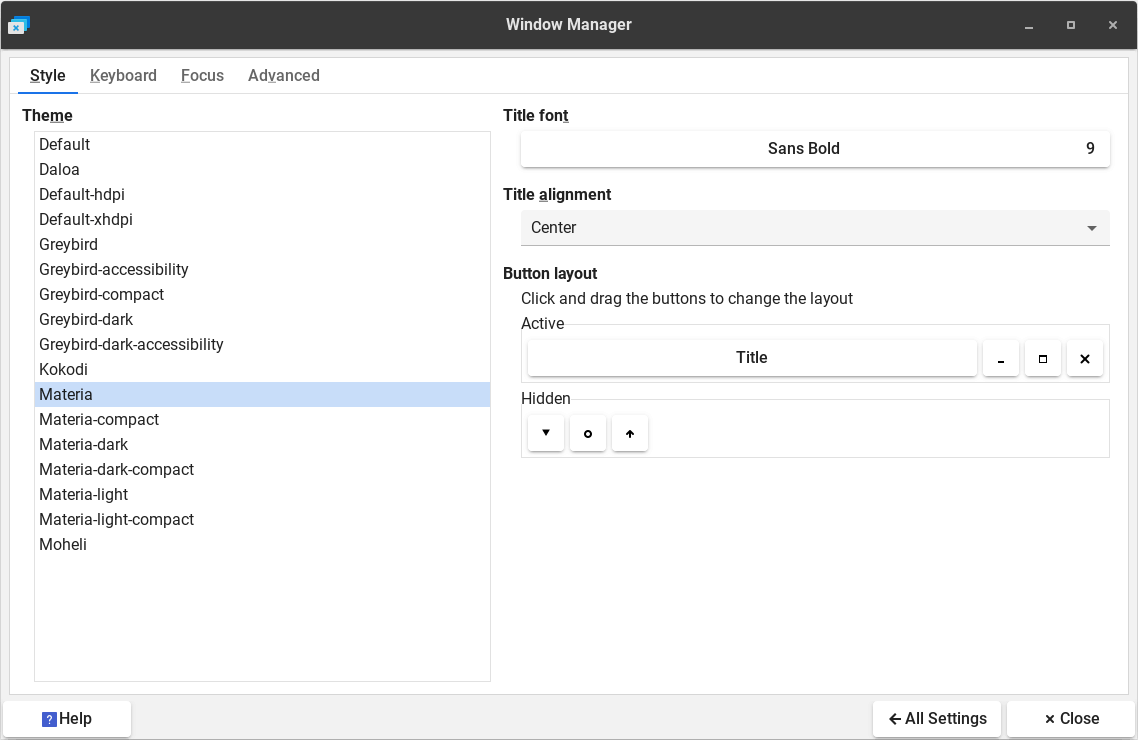The height and width of the screenshot is (740, 1138).
Task: Click the stick button circle in Hidden
Action: coord(587,433)
